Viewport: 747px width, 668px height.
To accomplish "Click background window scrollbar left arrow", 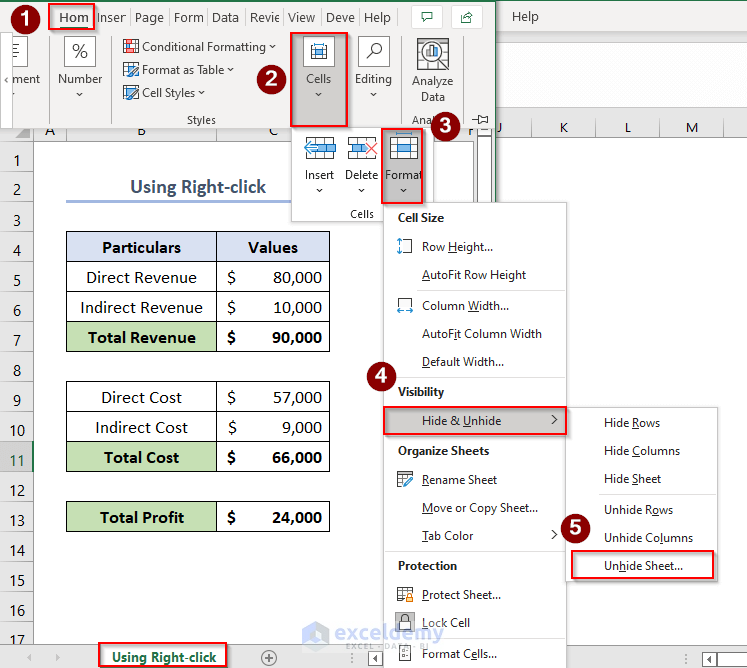I will tap(709, 659).
